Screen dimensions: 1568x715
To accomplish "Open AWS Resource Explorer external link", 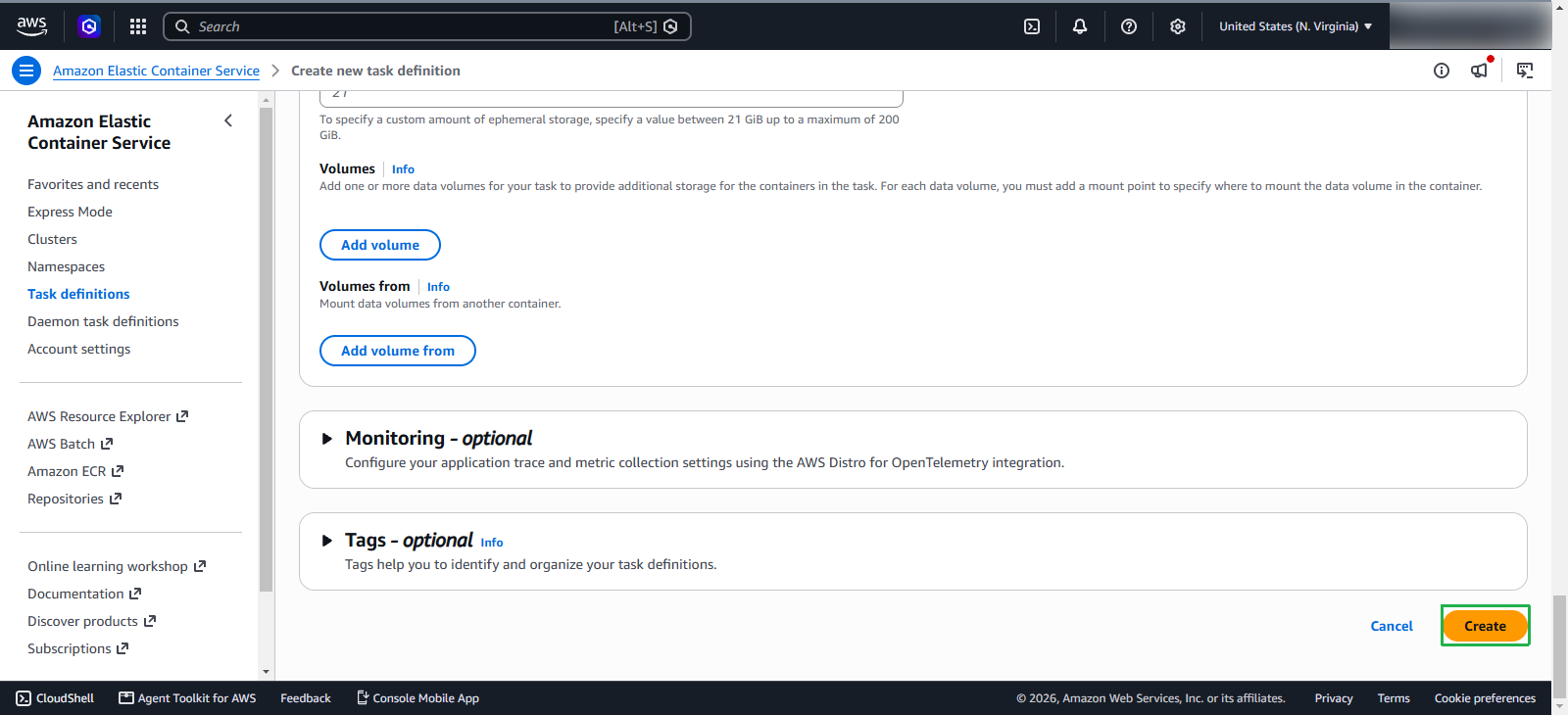I will click(108, 416).
